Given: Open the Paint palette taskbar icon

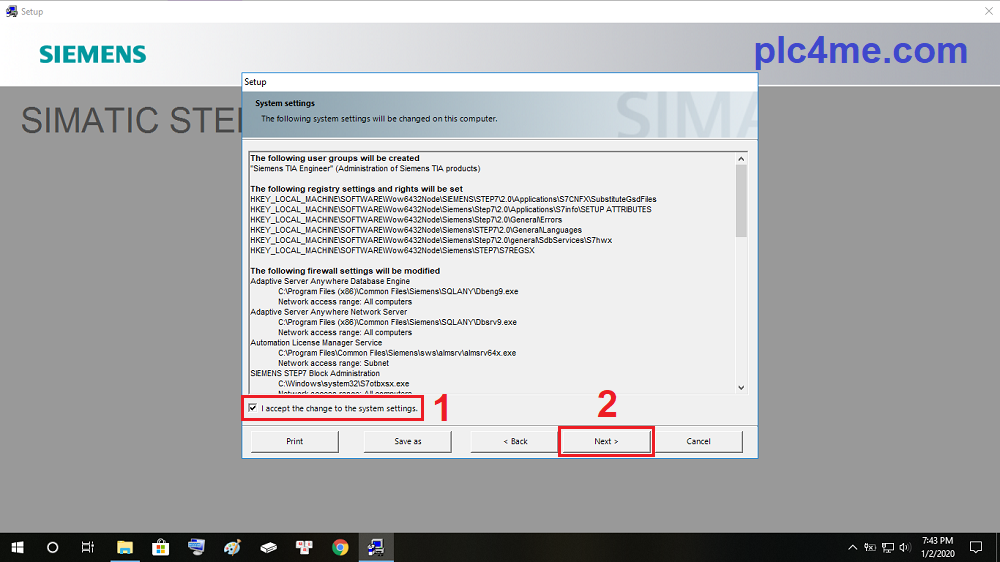Looking at the screenshot, I should point(232,547).
